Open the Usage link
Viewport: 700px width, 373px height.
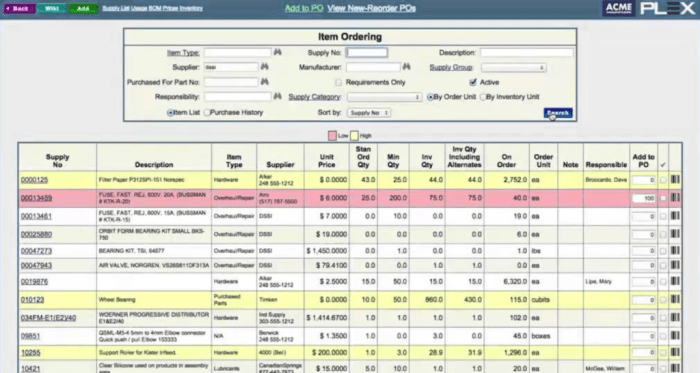click(140, 8)
